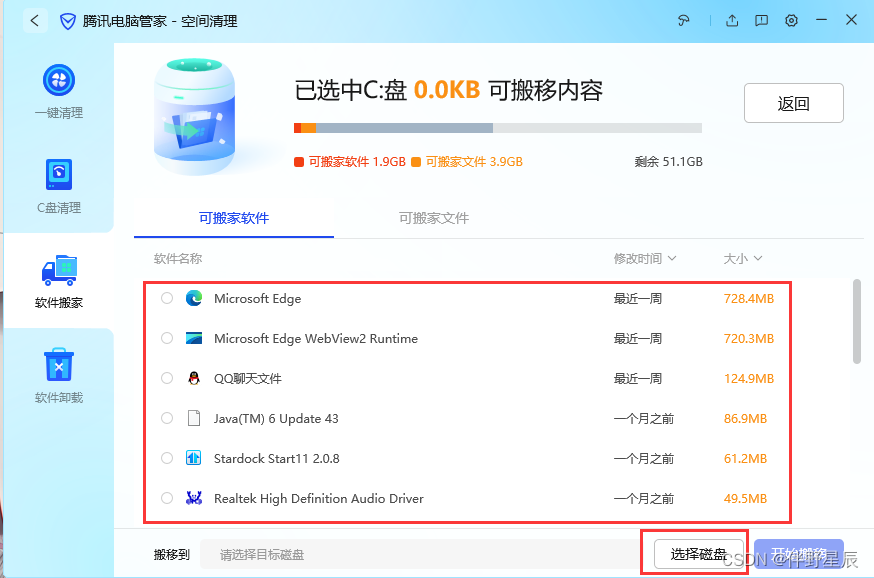Click the Realtek Audio Driver icon
874x578 pixels.
(x=193, y=498)
